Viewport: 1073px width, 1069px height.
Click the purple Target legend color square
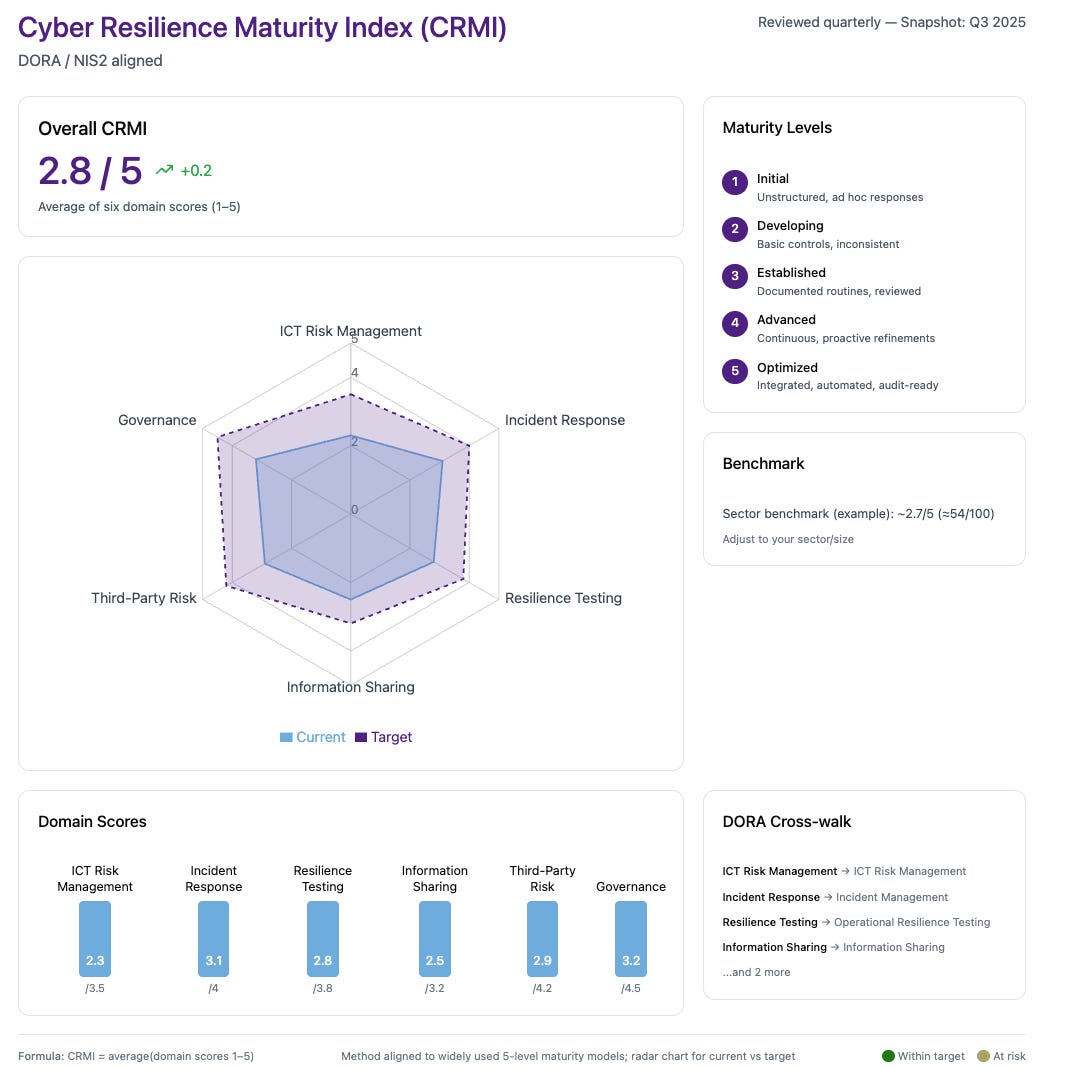[361, 737]
